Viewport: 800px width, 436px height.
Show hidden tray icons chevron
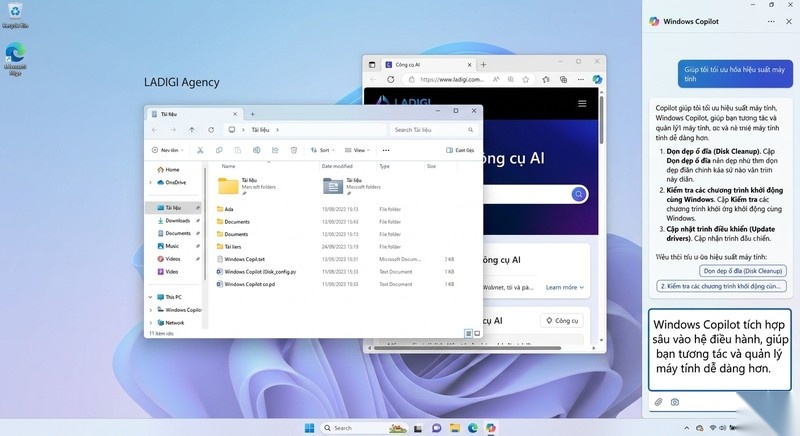click(x=687, y=428)
